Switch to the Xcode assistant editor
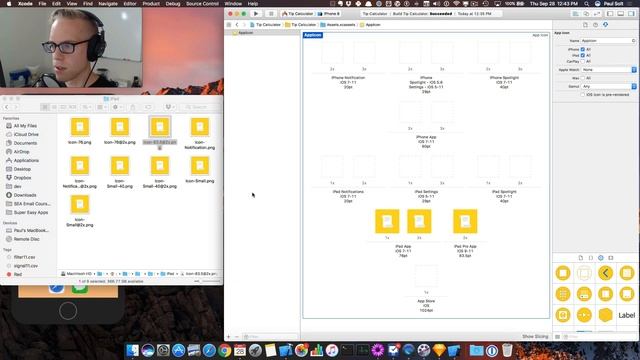Screen dimensions: 640x360 (586, 13)
